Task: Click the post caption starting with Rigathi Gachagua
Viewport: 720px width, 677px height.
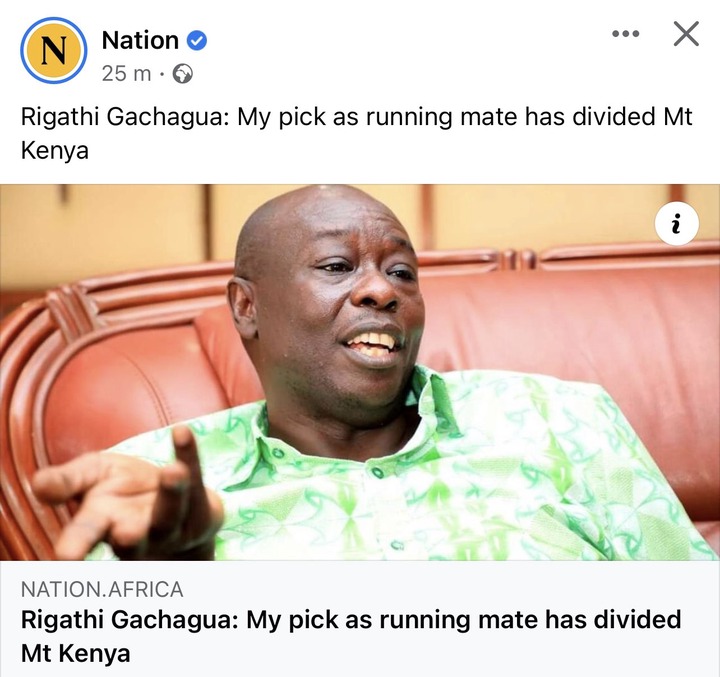Action: (x=356, y=133)
